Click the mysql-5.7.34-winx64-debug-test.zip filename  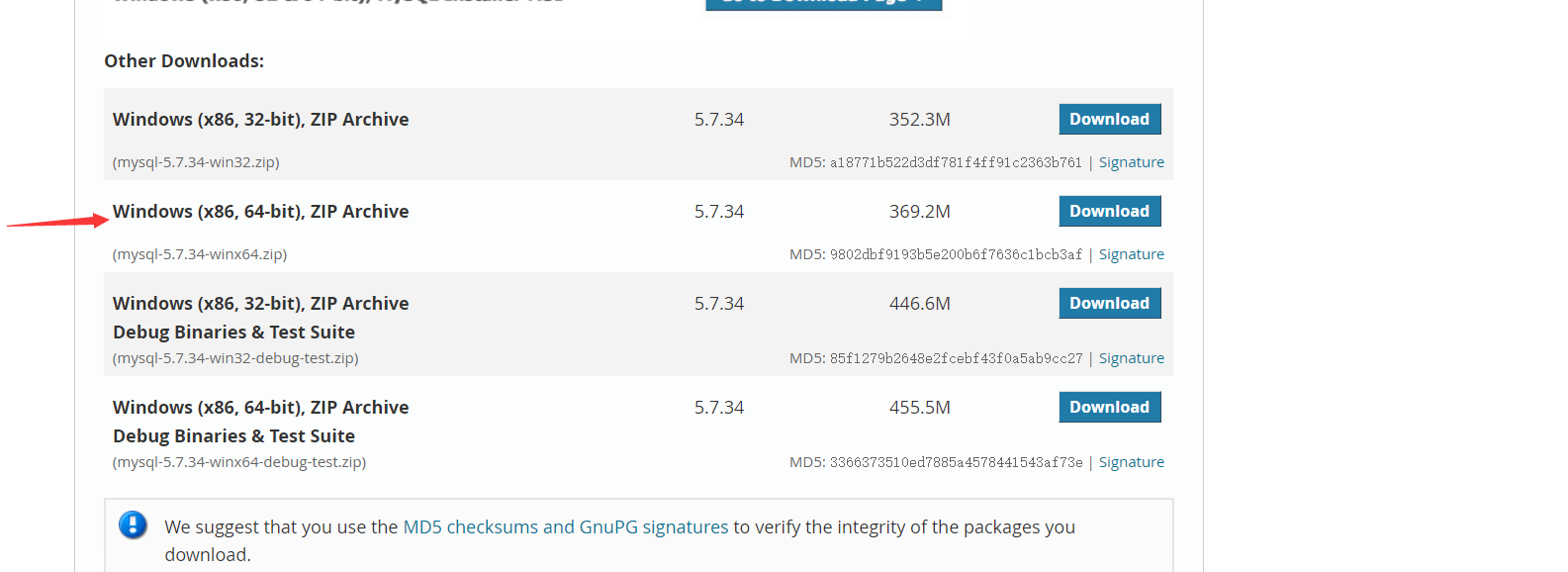239,462
